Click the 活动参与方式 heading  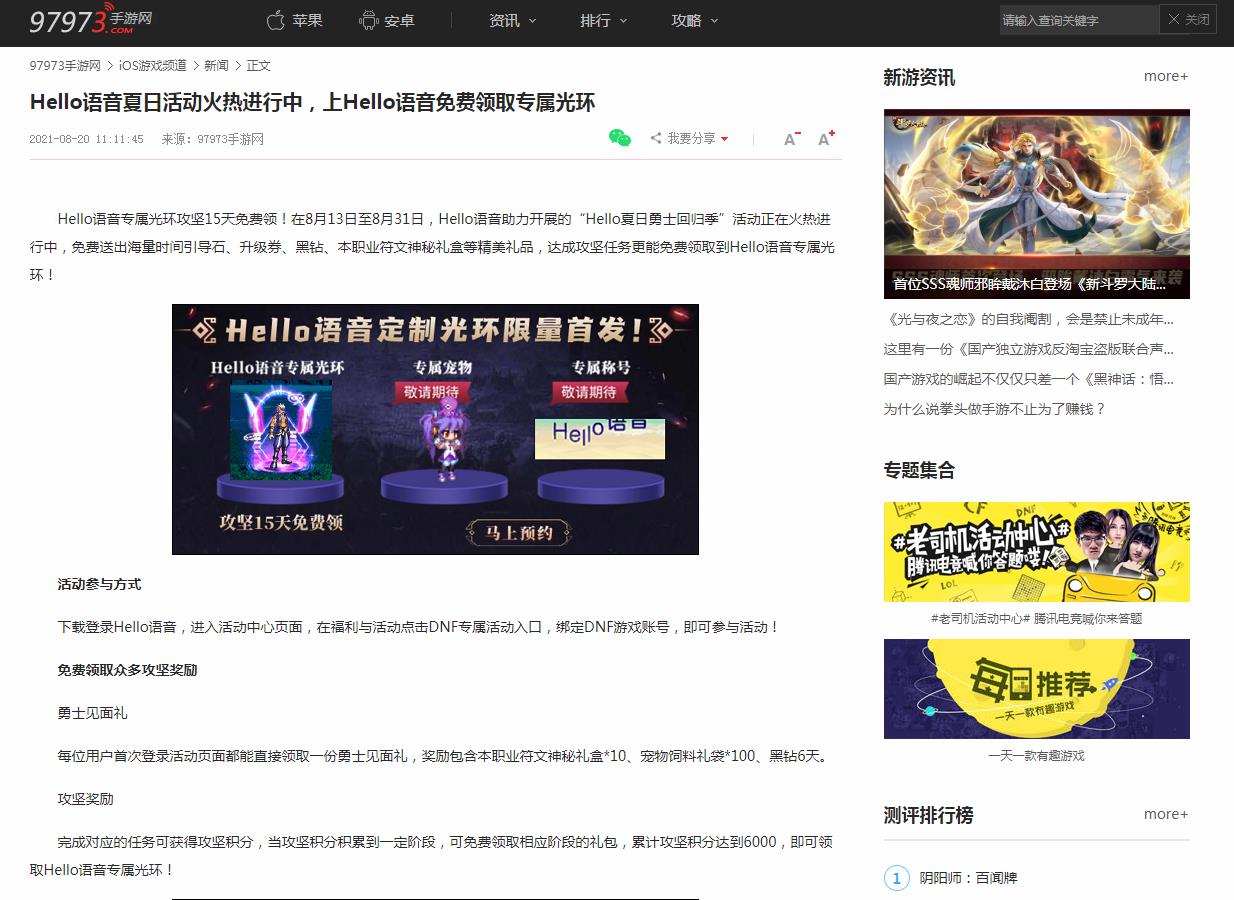[x=99, y=584]
